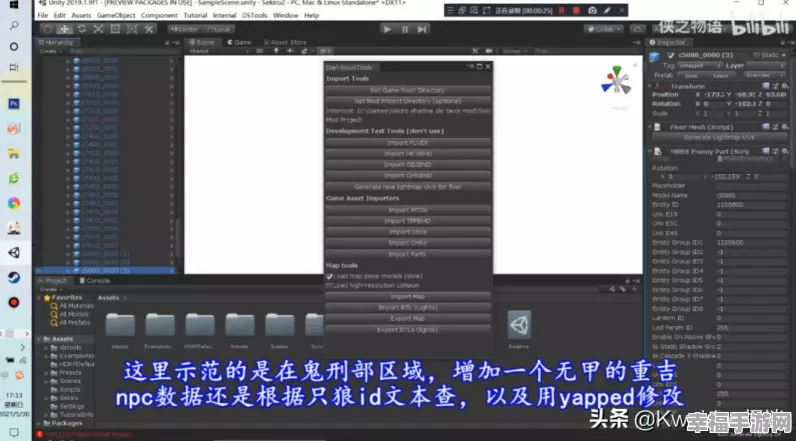Open Flver Mesh component help icon

[x=766, y=127]
